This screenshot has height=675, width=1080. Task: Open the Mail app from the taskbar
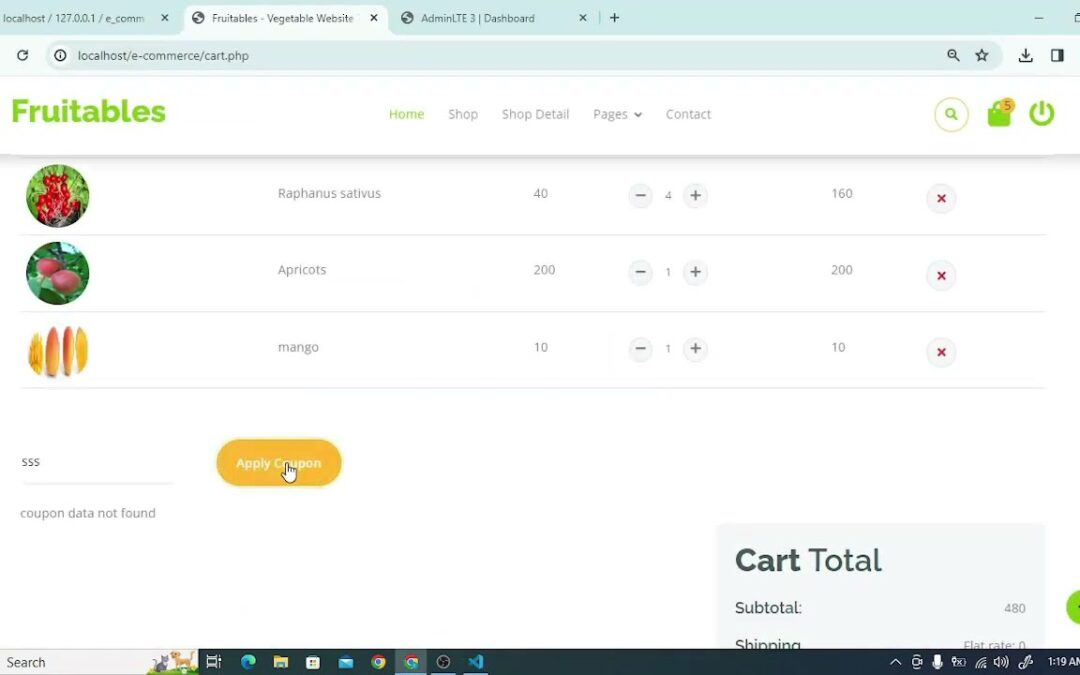click(346, 662)
